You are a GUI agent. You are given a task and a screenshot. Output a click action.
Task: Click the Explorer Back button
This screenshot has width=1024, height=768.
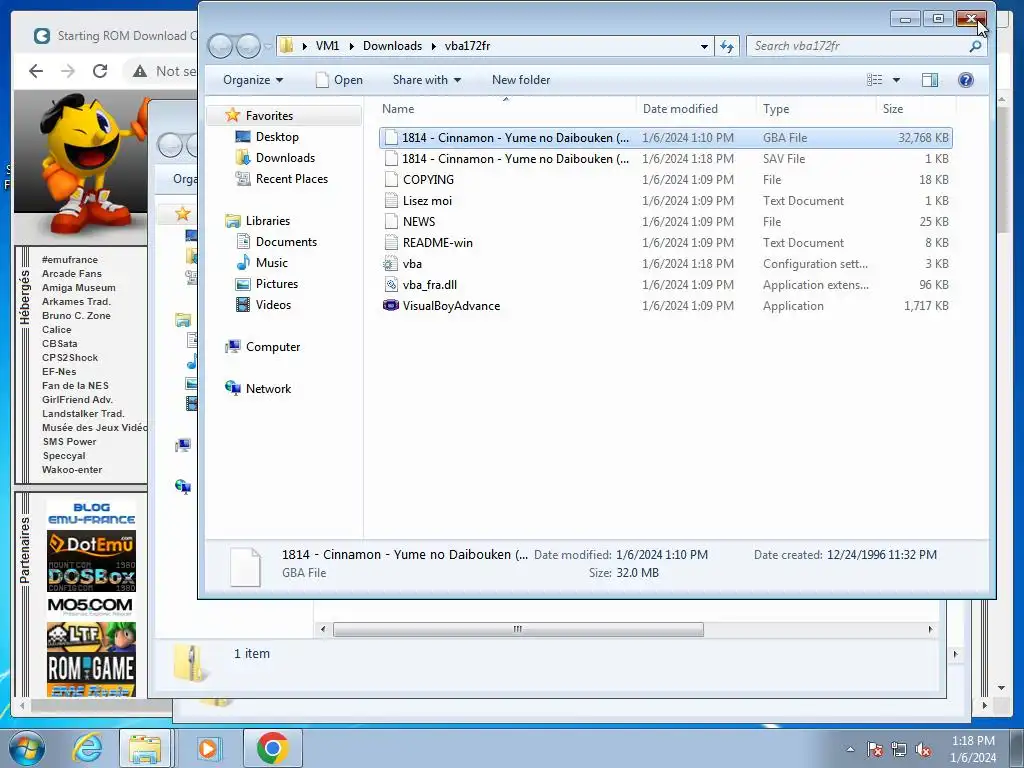221,46
